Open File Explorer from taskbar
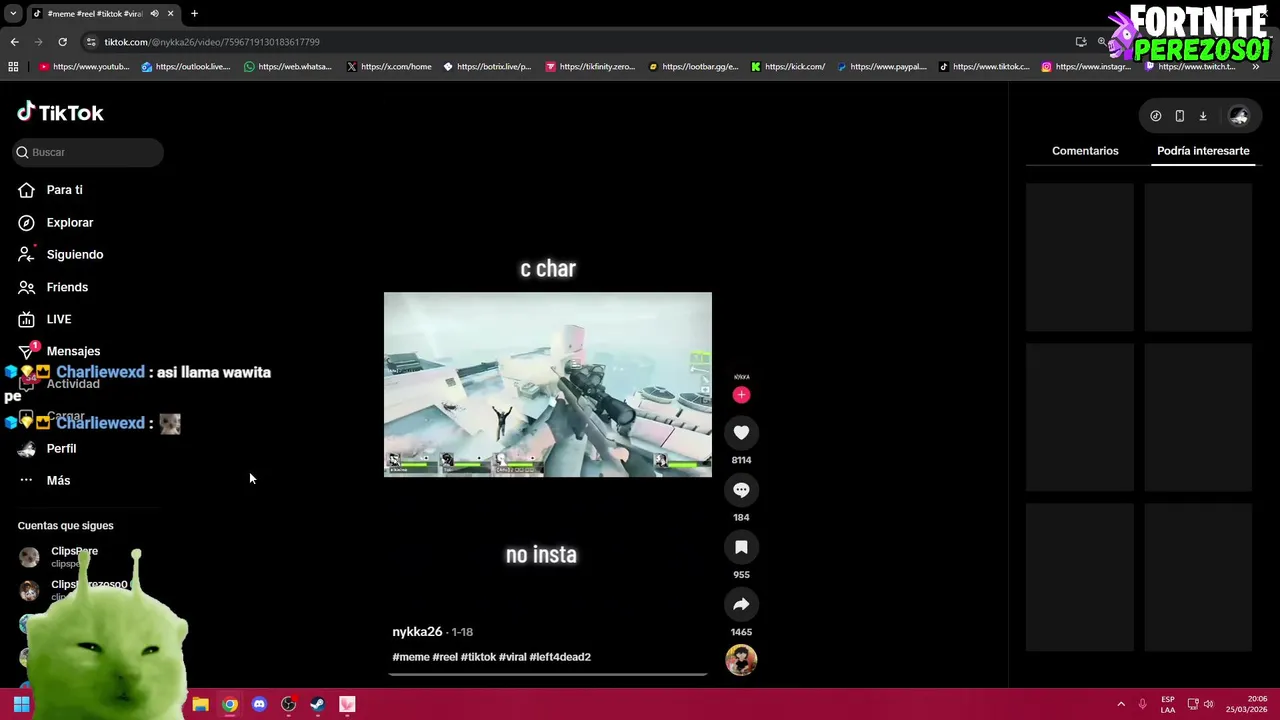This screenshot has width=1280, height=720. (200, 704)
